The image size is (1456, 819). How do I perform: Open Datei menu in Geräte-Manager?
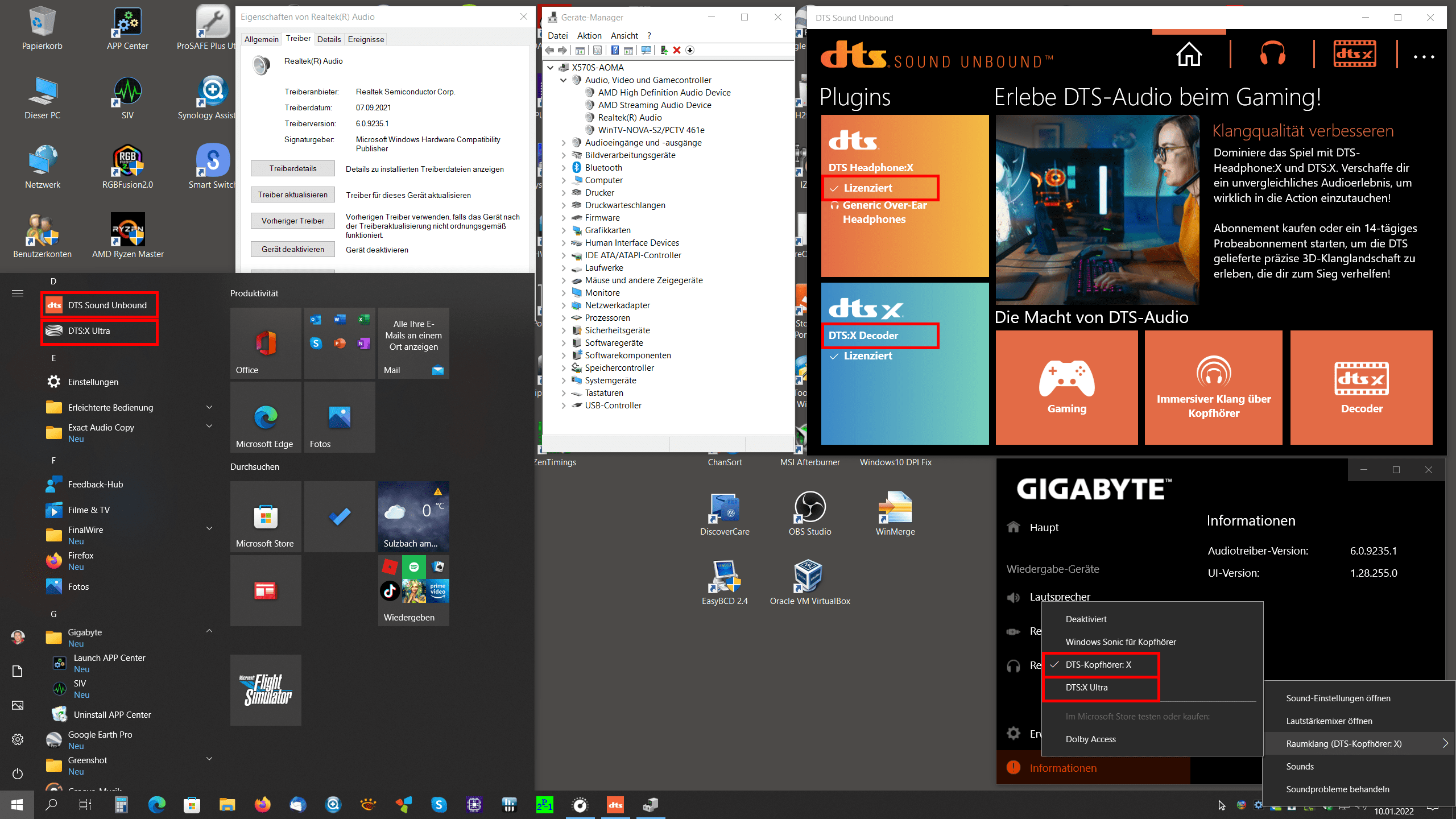557,35
